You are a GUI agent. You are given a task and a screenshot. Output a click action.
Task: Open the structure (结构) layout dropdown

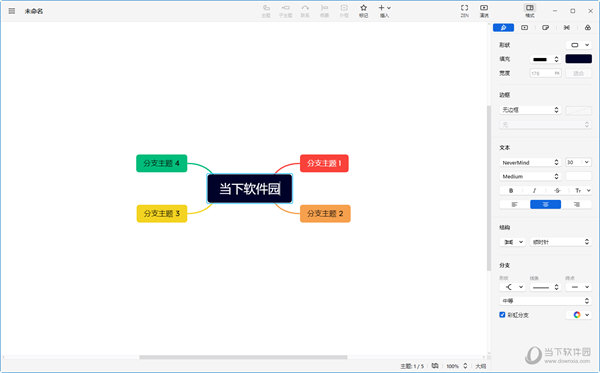(513, 242)
